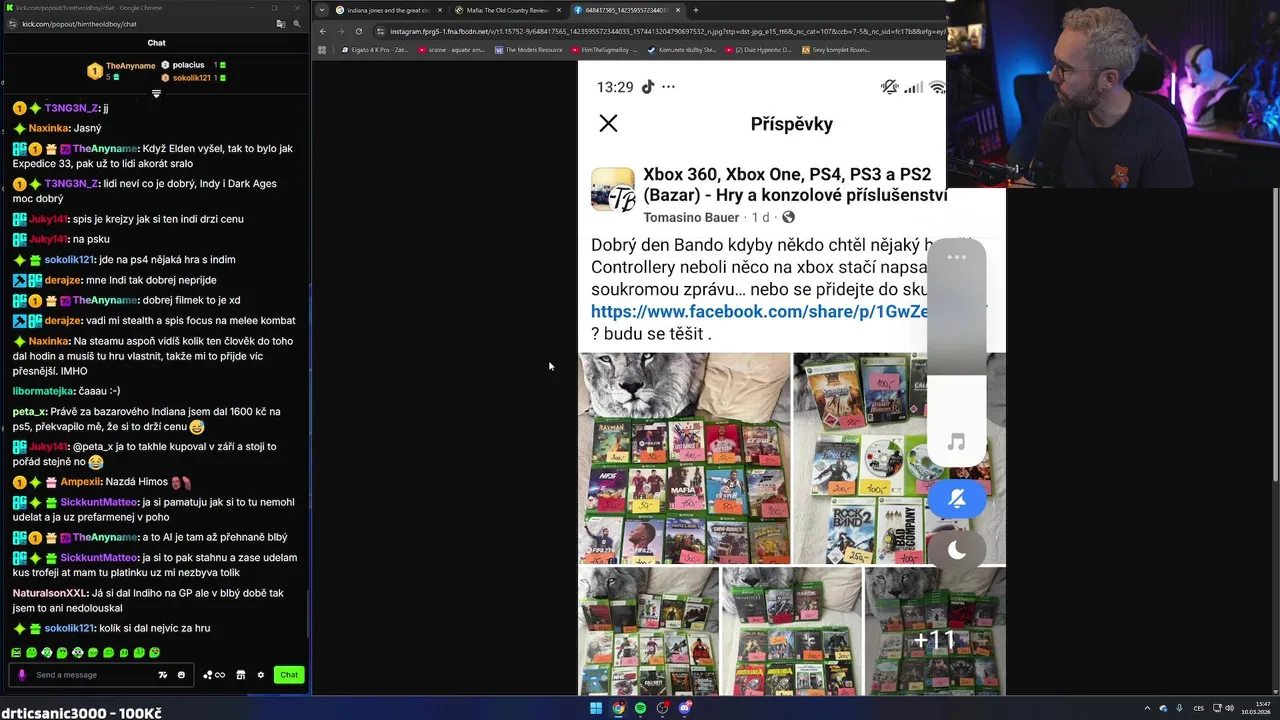Click the tray microphone icon

1180,708
